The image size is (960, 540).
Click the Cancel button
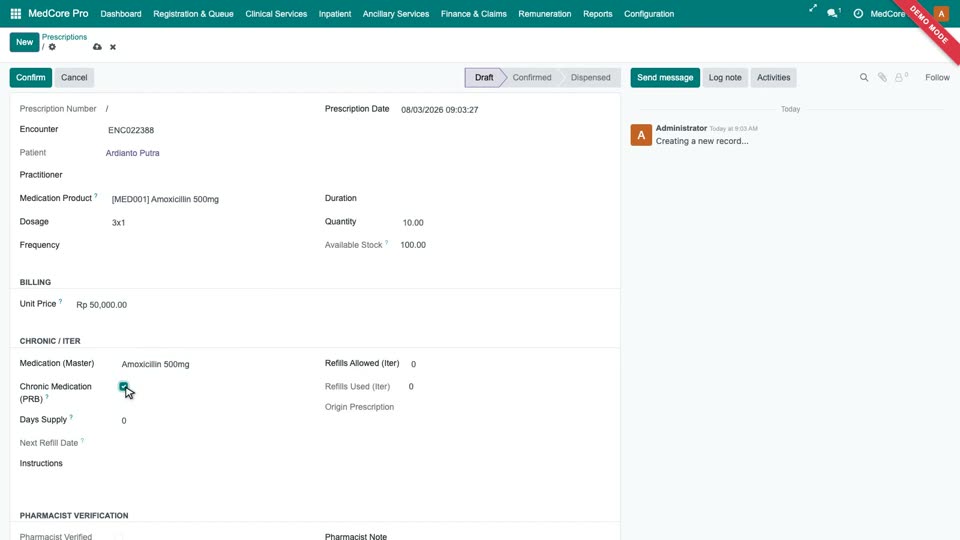[74, 78]
